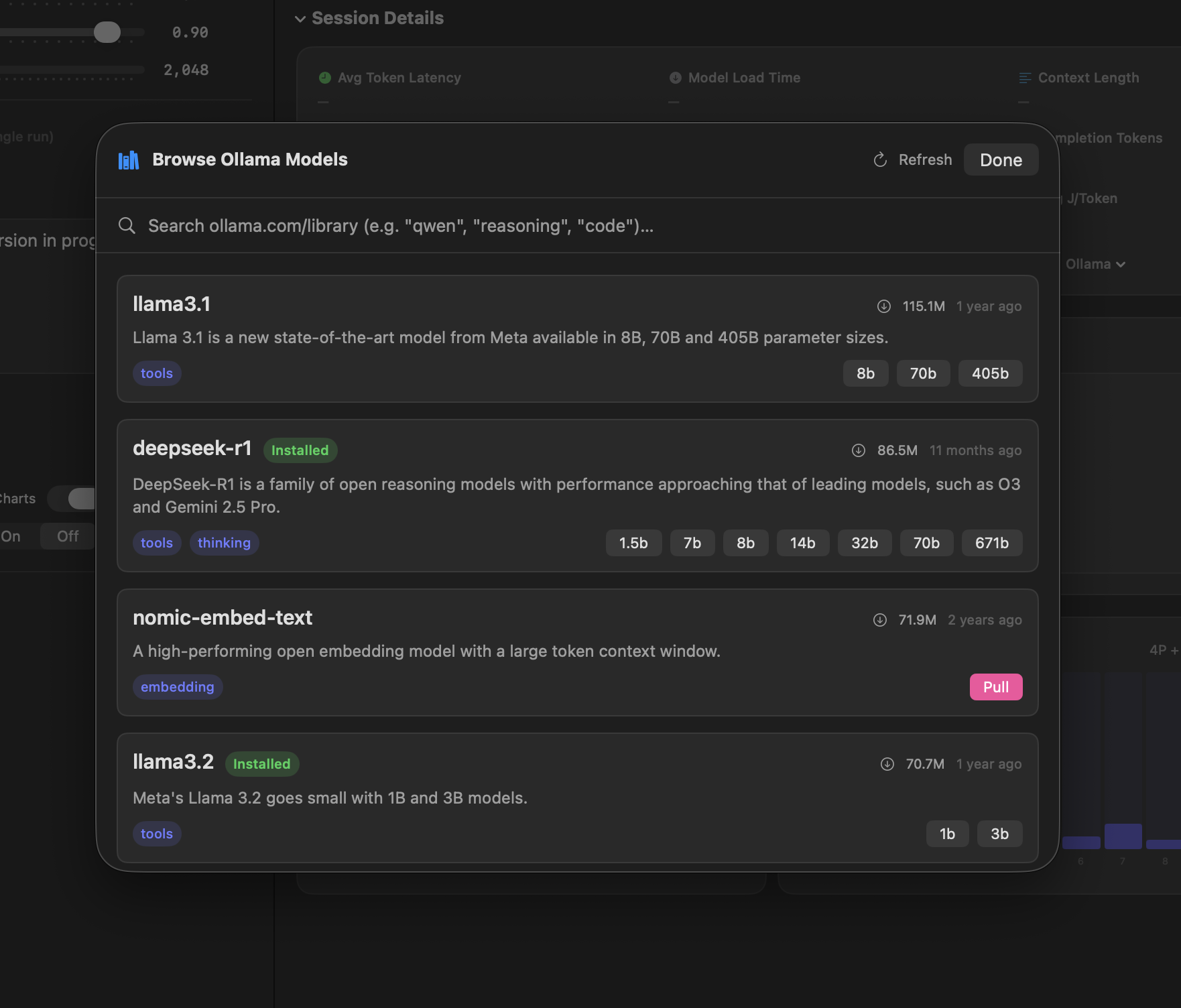
Task: Select the Off segment in the sidebar
Action: [68, 536]
